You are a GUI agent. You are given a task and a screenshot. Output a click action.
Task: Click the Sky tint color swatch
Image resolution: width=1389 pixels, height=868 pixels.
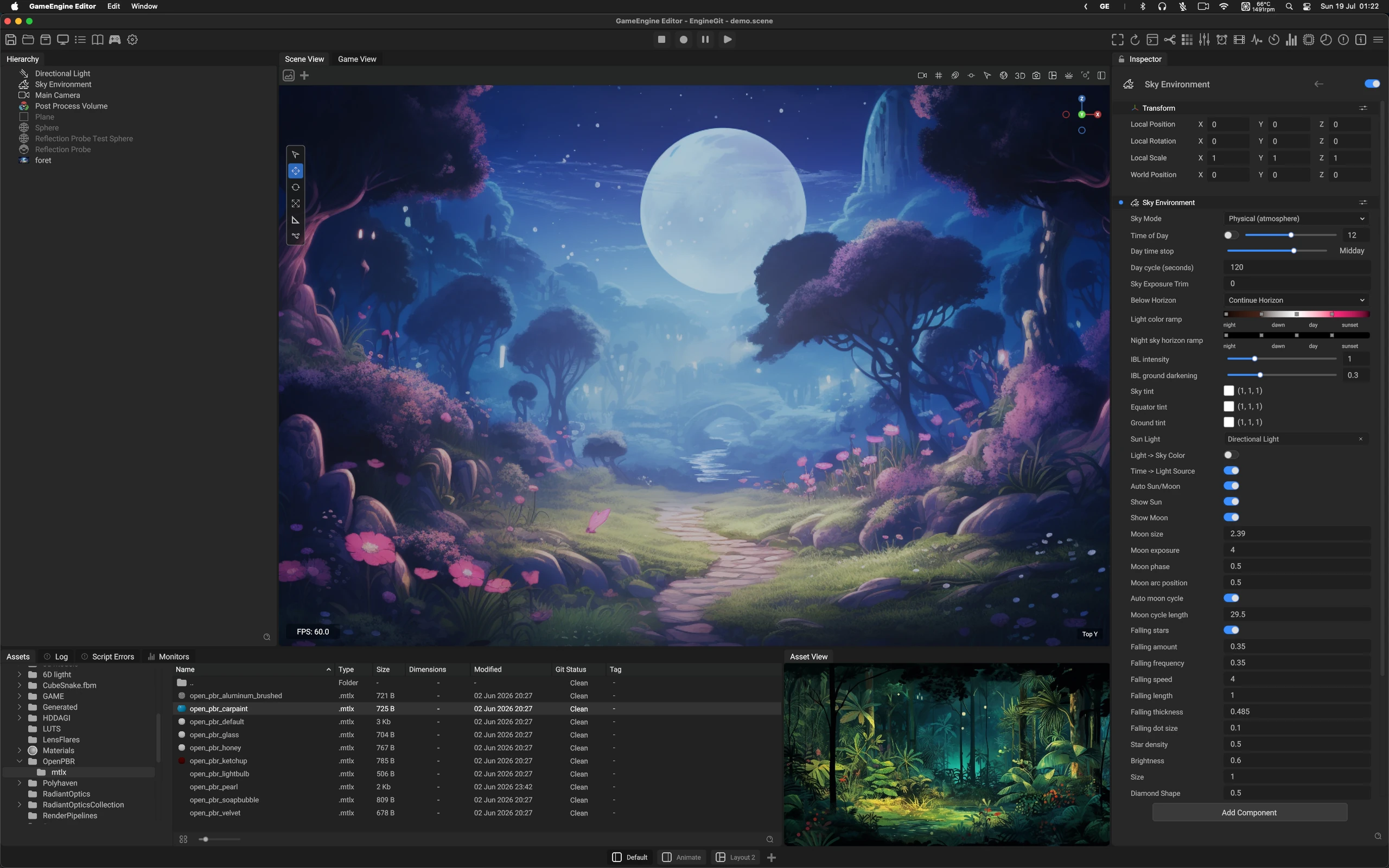pos(1228,391)
